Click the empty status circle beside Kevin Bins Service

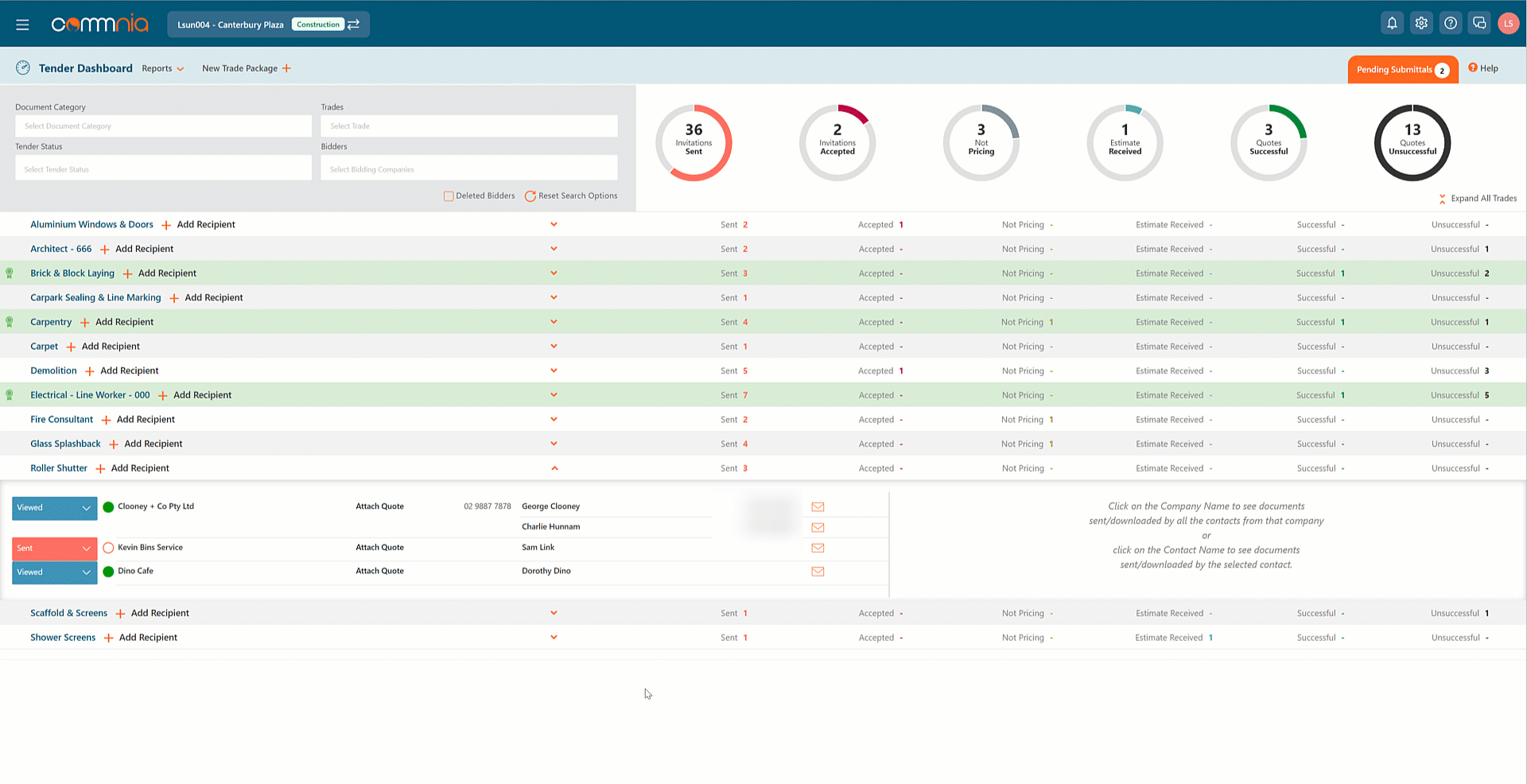(107, 547)
